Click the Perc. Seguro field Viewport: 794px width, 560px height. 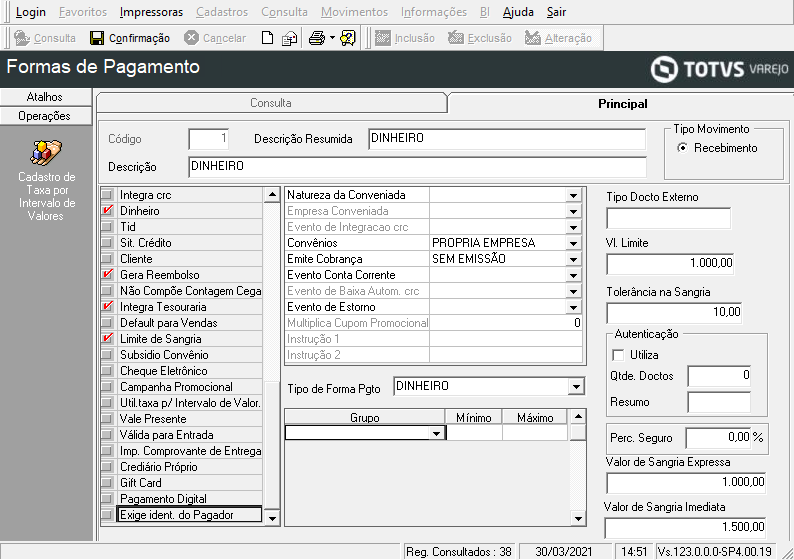pos(718,437)
